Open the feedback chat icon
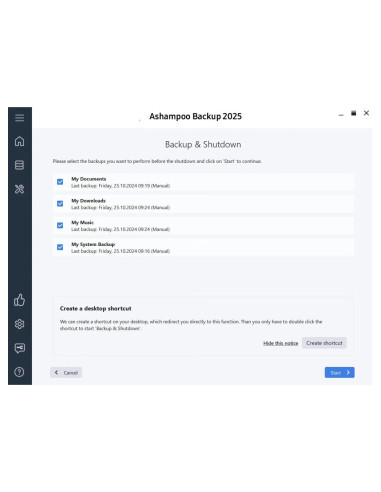 [x=19, y=348]
